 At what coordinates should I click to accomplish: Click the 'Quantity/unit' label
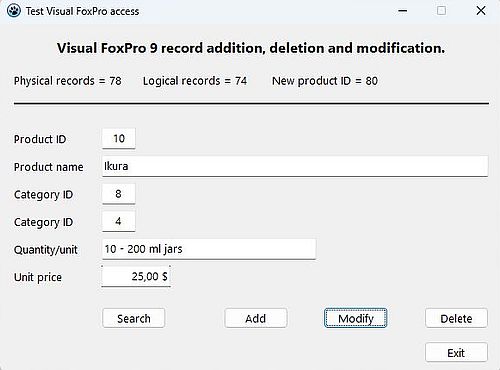tap(46, 250)
